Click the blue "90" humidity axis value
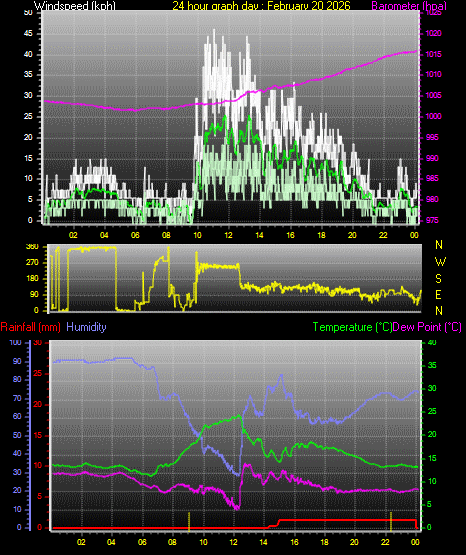The image size is (466, 555). (x=17, y=361)
